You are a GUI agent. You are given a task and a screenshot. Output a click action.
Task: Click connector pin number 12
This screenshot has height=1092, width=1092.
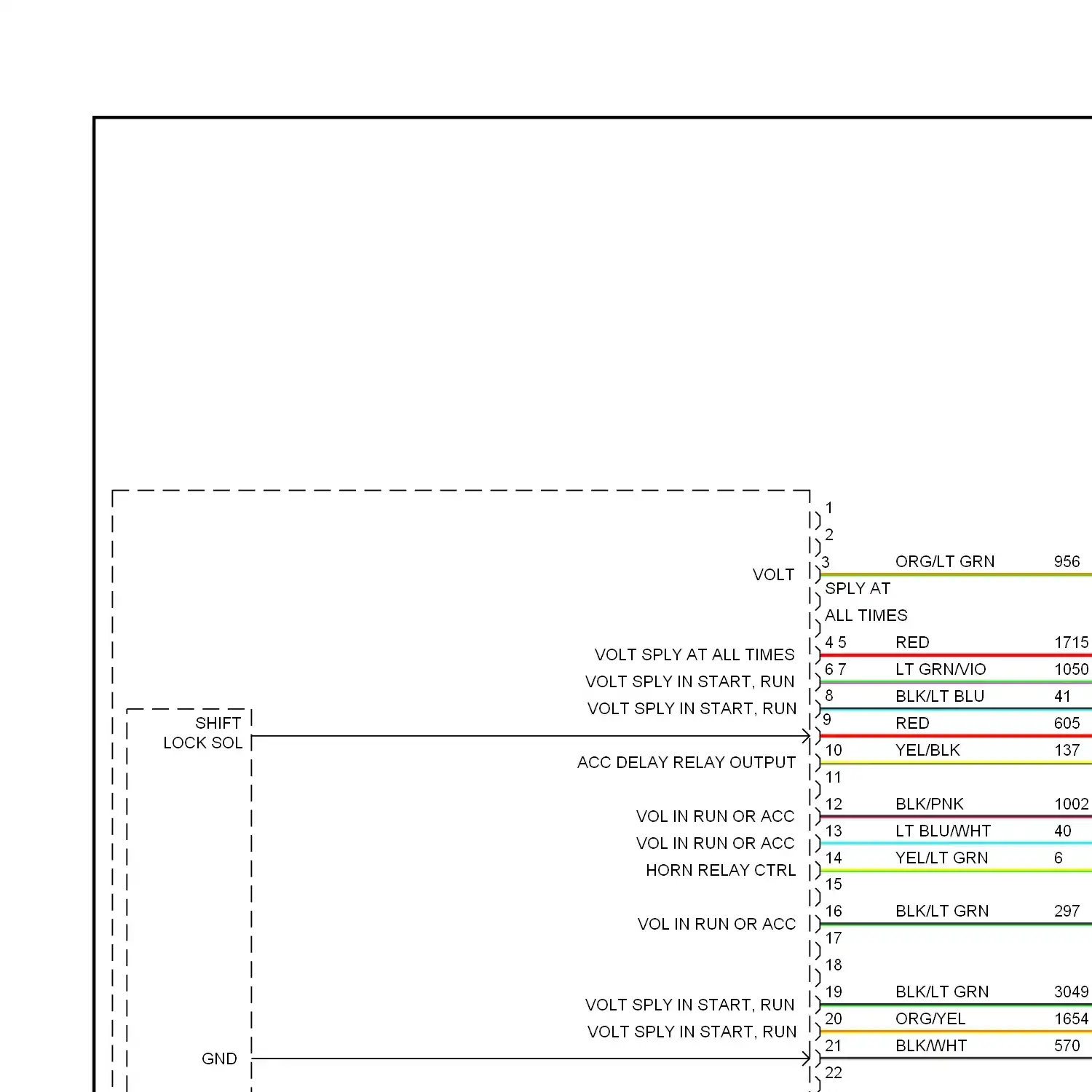[834, 804]
